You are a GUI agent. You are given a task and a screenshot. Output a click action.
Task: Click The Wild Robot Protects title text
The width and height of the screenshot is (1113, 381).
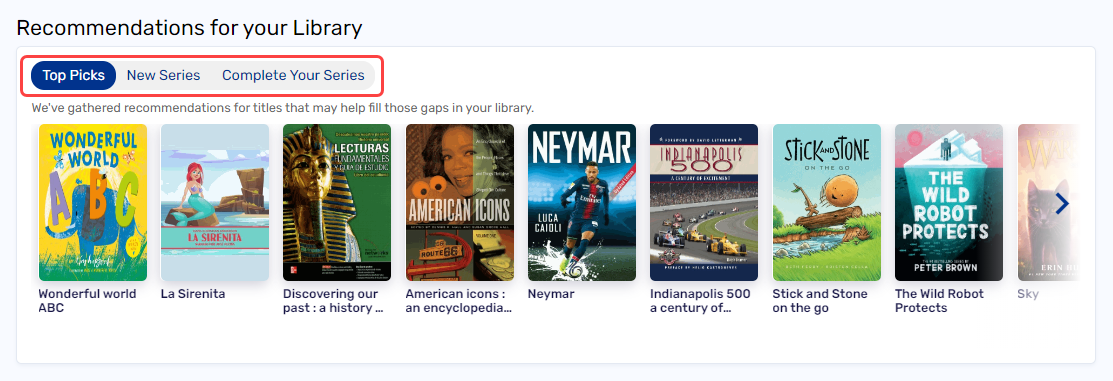click(939, 301)
